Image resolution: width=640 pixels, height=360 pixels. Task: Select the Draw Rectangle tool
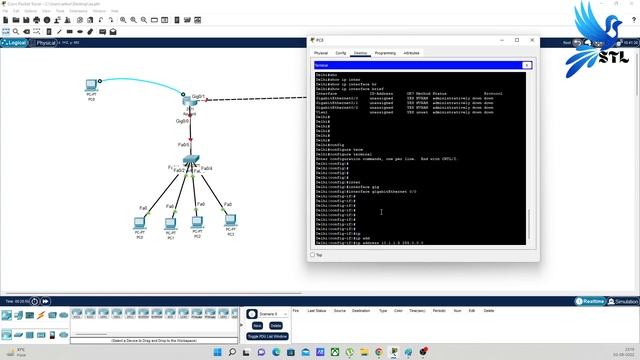click(70, 31)
